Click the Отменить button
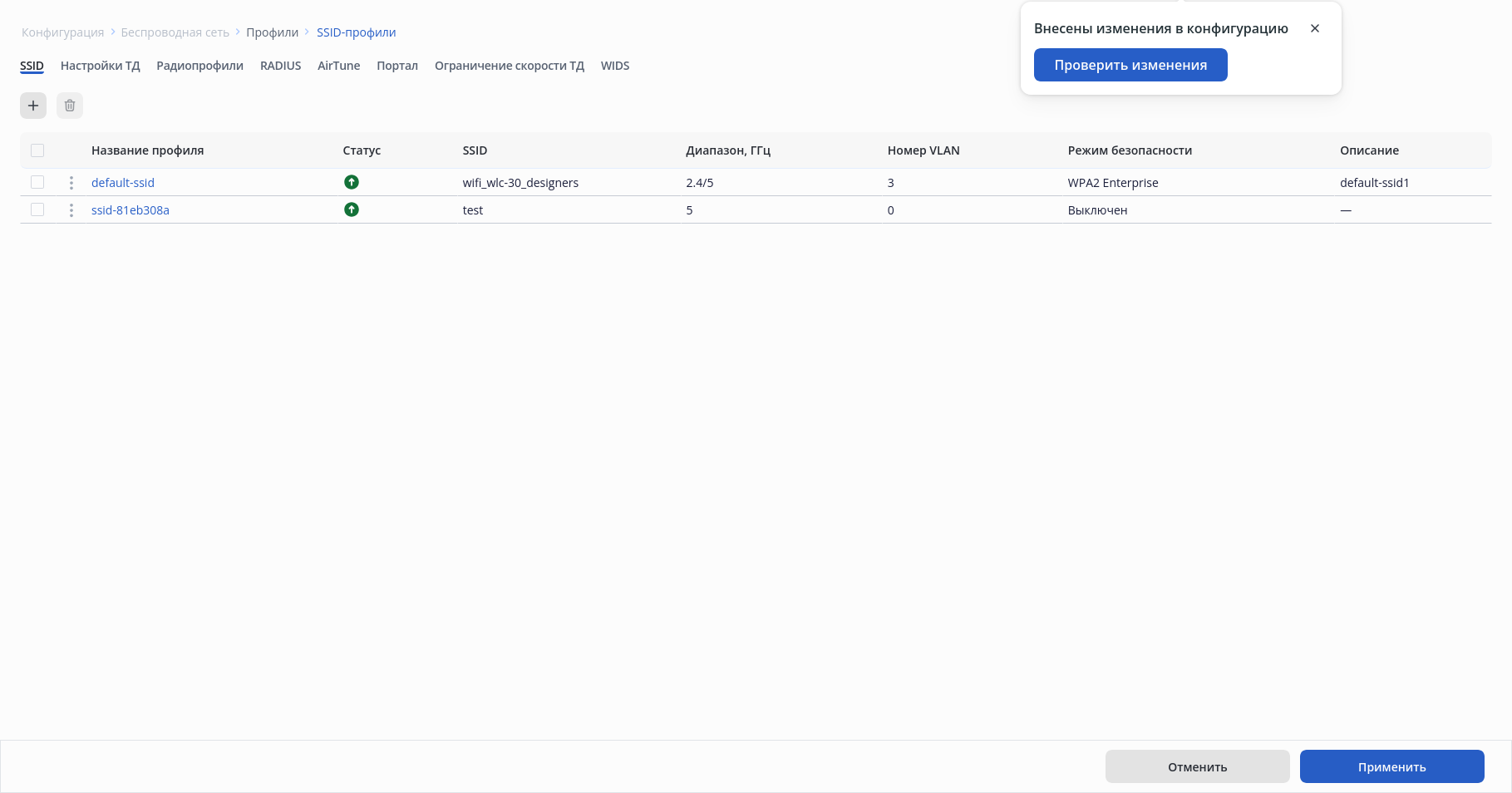The image size is (1512, 793). tap(1198, 766)
